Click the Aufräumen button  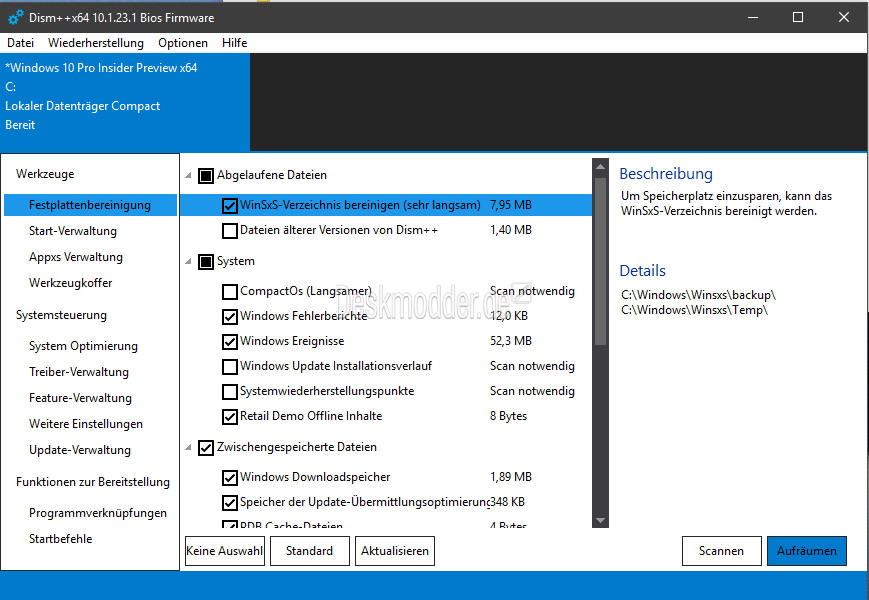coord(806,551)
